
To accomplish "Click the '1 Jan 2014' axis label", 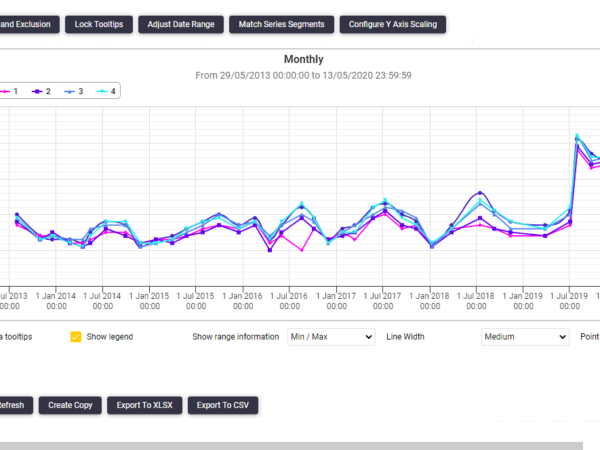I will click(x=56, y=301).
